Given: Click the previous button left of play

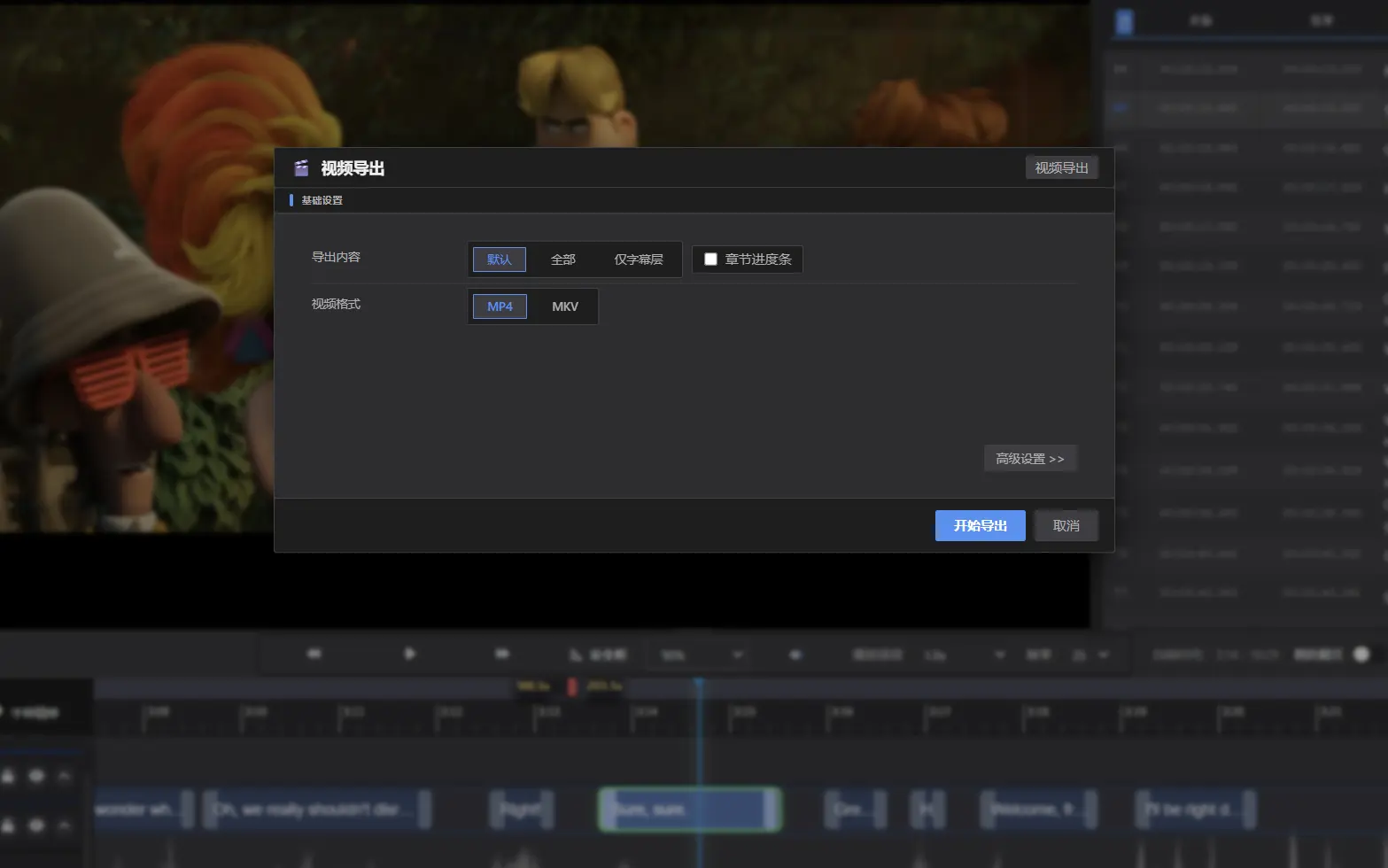Looking at the screenshot, I should pos(314,654).
